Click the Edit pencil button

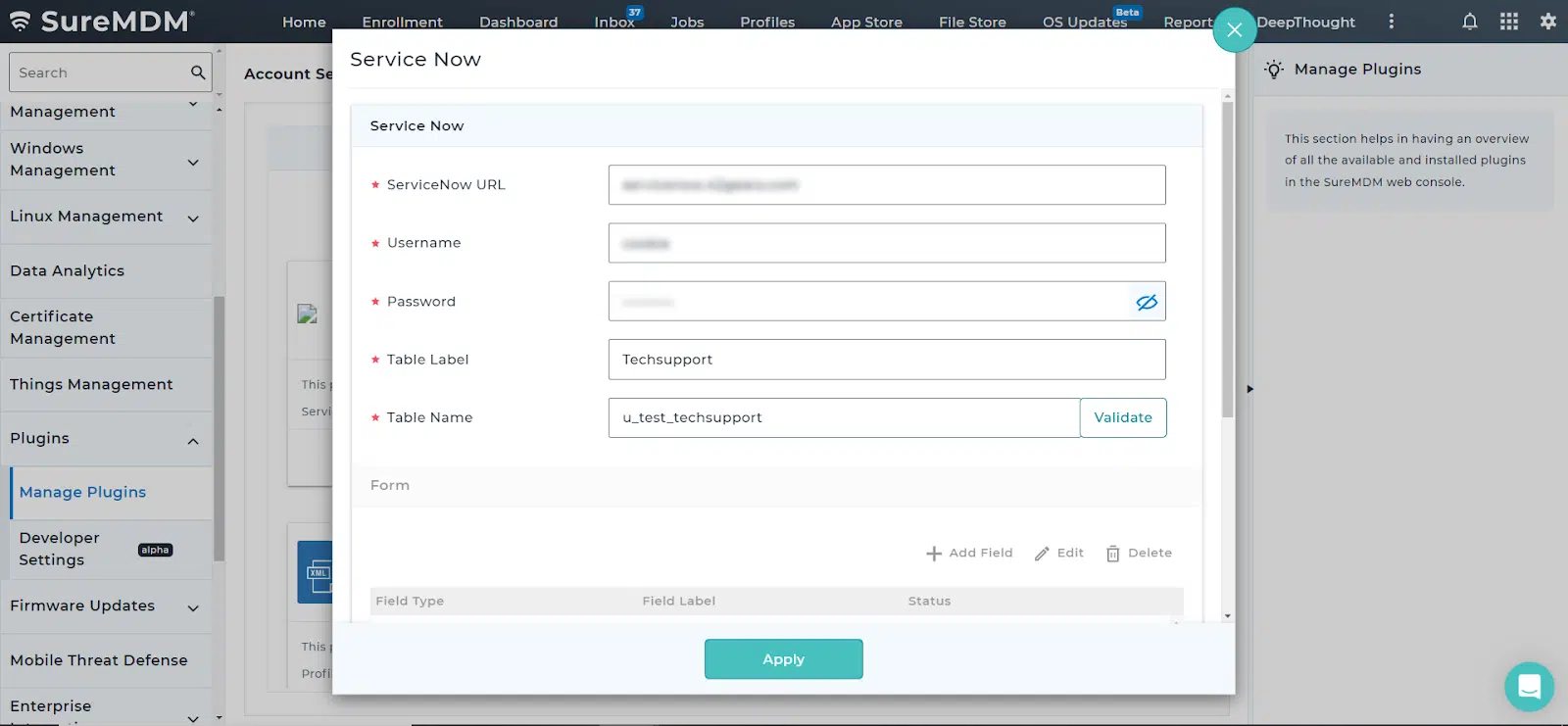tap(1058, 554)
